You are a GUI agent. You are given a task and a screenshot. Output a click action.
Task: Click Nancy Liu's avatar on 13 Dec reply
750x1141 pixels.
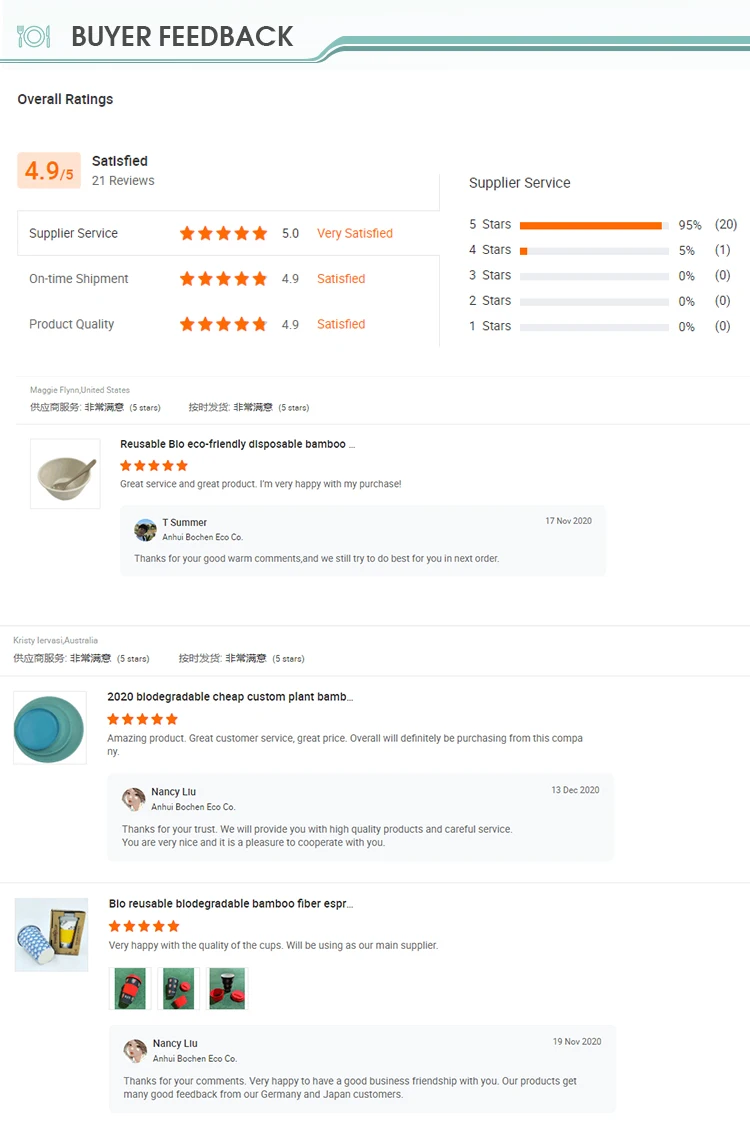coord(134,799)
